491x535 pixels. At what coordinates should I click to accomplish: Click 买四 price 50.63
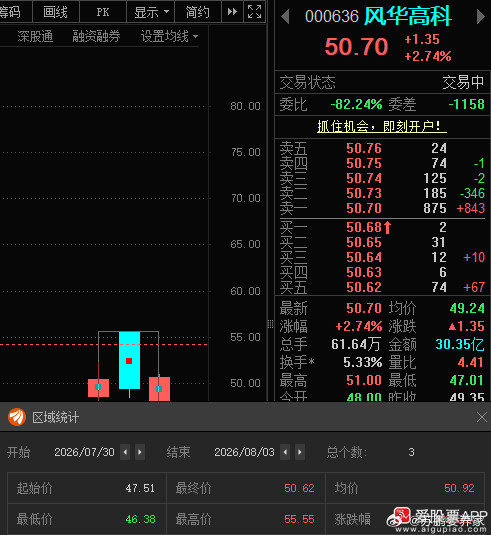coord(364,272)
